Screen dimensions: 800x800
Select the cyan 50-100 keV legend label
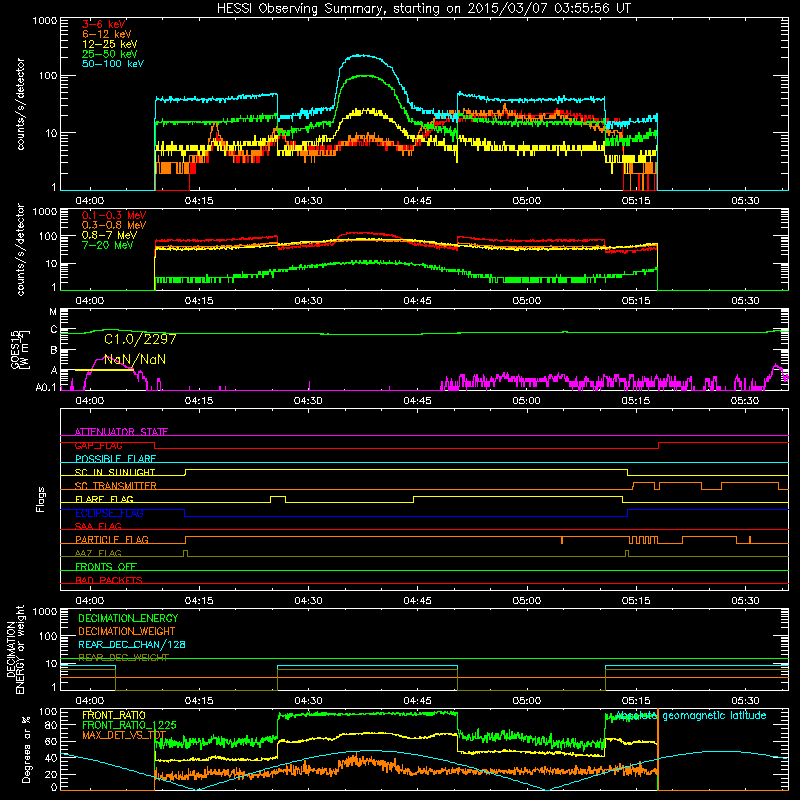(x=113, y=64)
